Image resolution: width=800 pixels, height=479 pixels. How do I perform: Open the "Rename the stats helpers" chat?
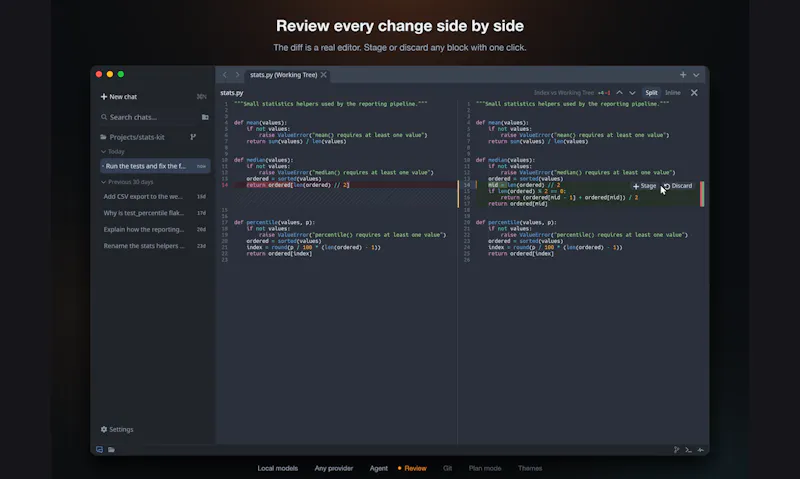[155, 245]
